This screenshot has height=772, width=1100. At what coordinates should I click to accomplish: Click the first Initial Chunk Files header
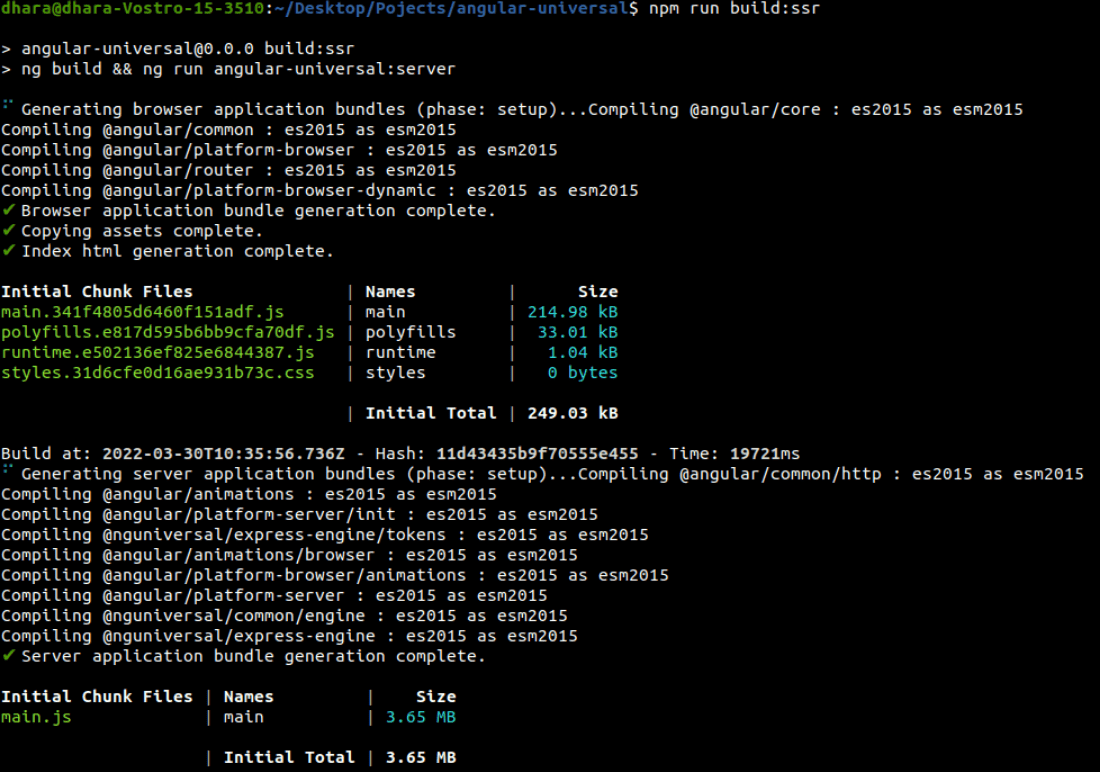(97, 291)
